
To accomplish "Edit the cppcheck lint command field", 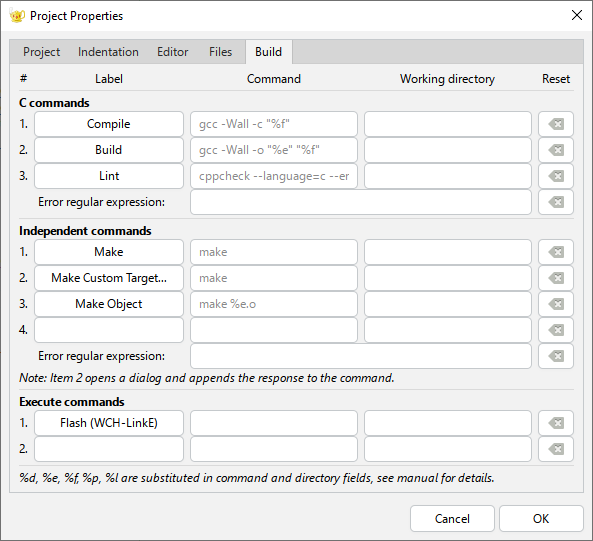I will tap(274, 176).
